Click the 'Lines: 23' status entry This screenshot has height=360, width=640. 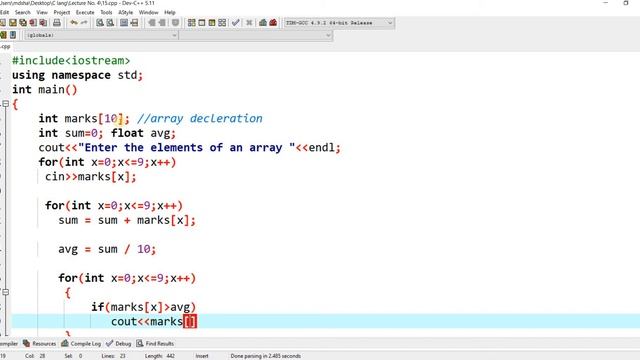coord(113,356)
